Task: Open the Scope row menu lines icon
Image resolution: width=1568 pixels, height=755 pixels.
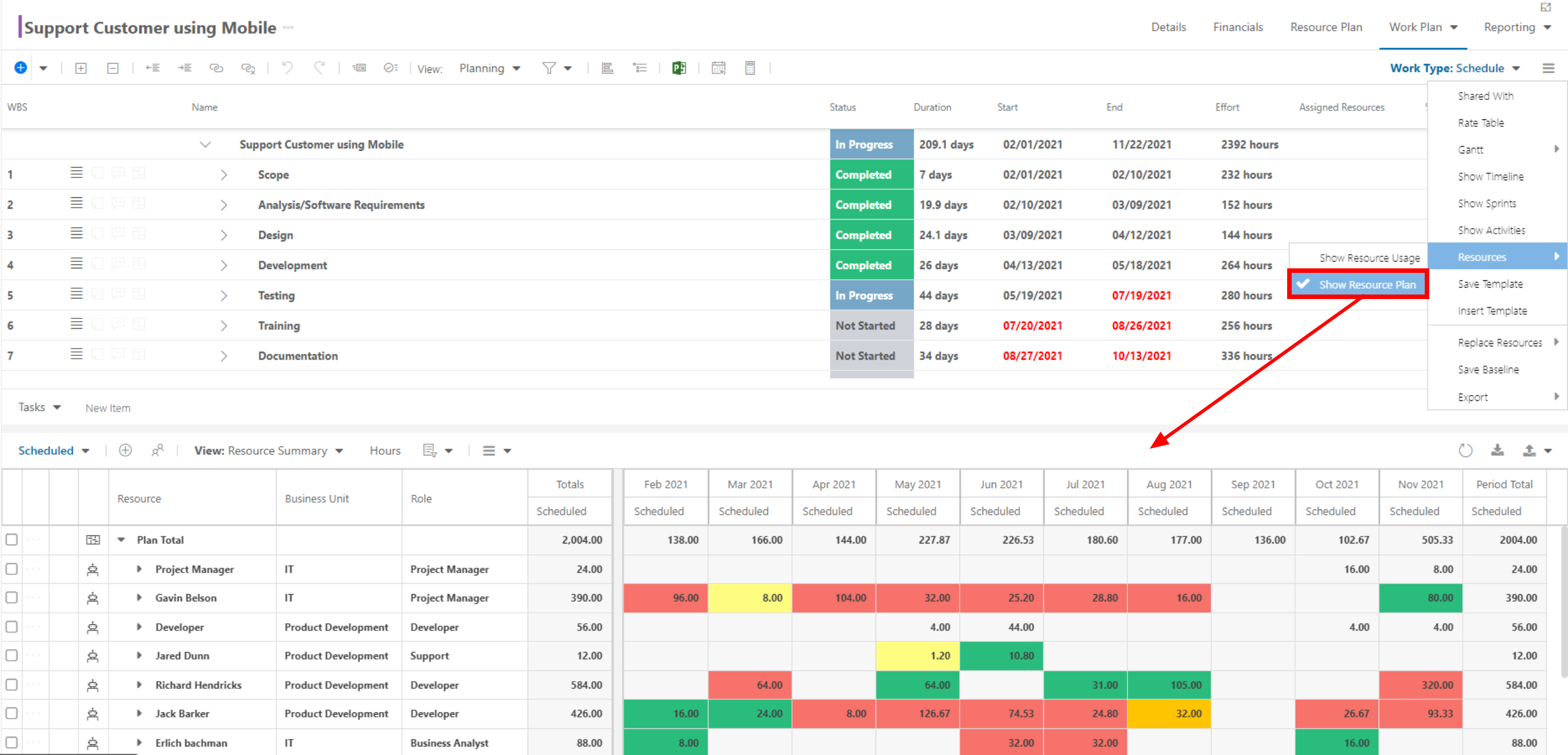Action: pos(76,173)
